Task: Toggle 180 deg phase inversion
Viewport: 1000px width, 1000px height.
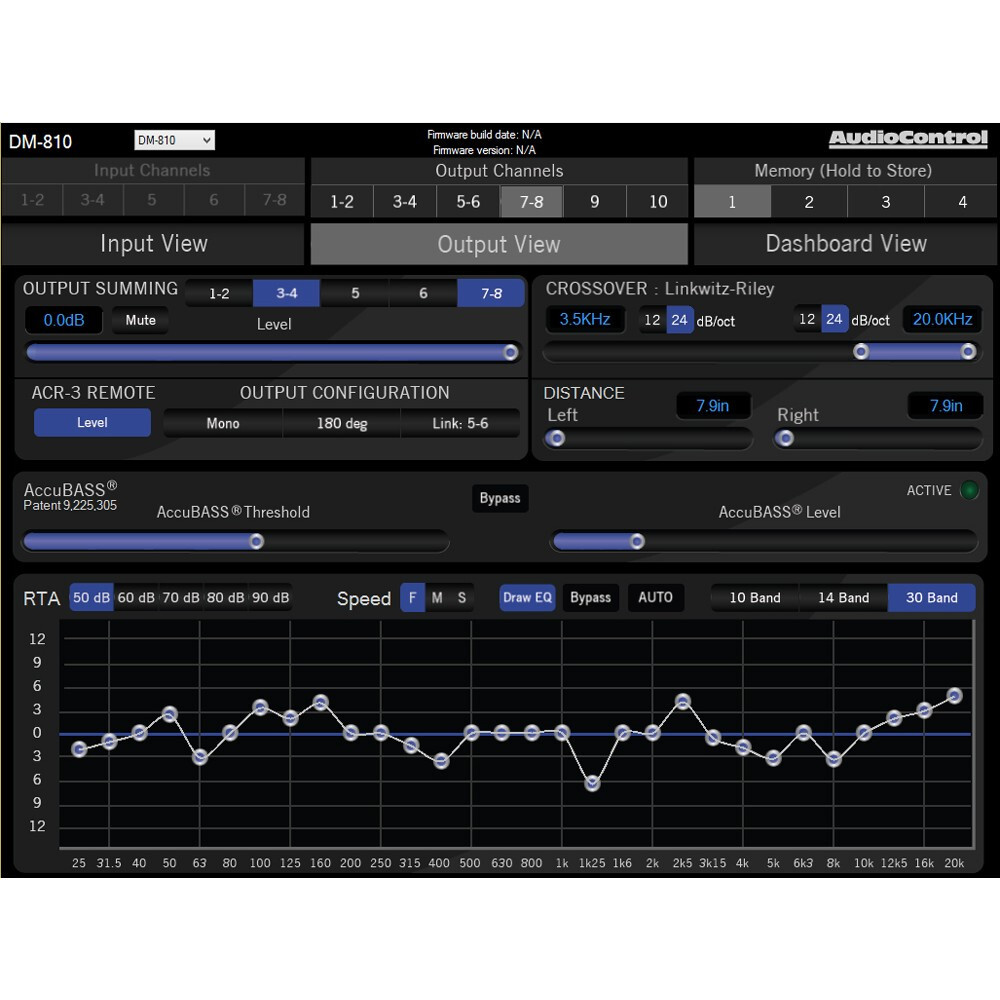Action: (342, 423)
